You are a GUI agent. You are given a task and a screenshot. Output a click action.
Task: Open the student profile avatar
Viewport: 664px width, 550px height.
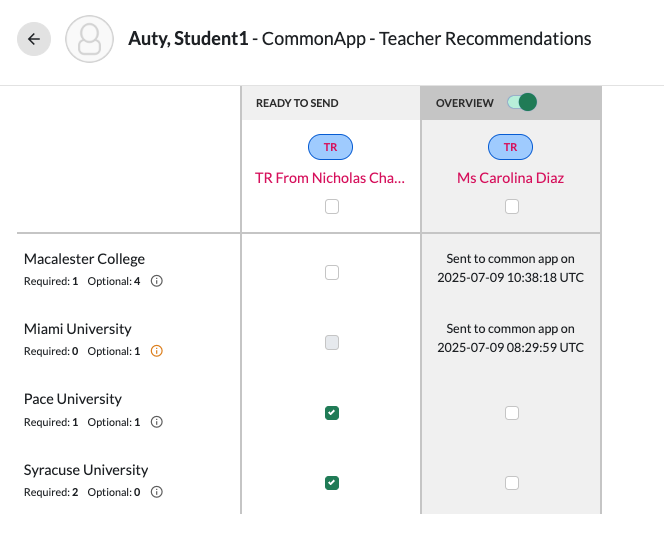click(89, 39)
